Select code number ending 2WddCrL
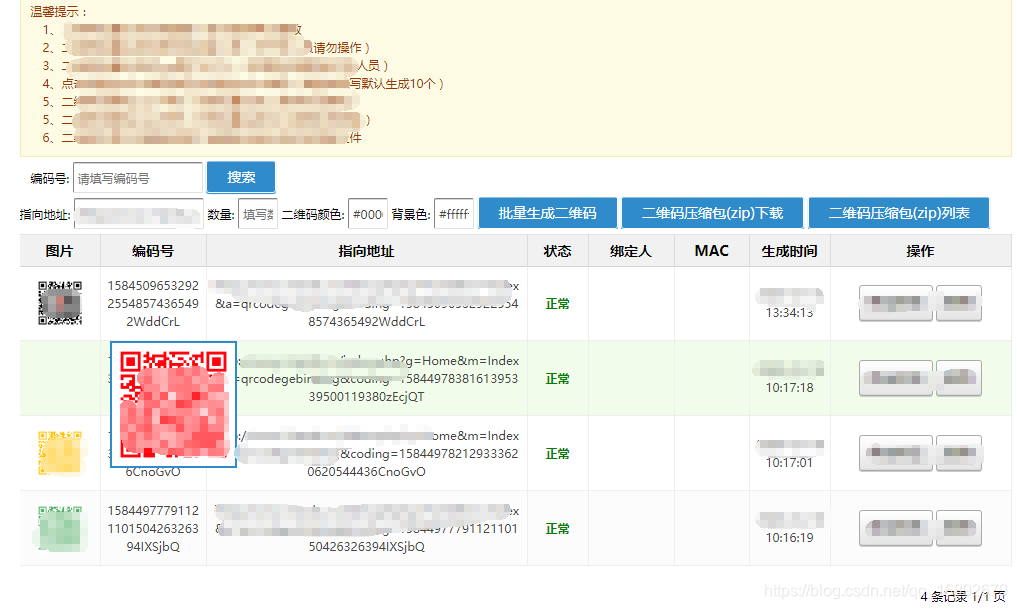1017x609 pixels. pos(153,304)
